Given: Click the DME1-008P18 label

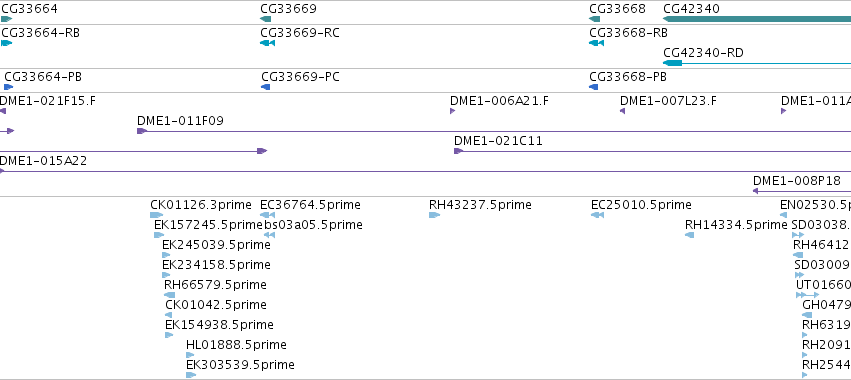Looking at the screenshot, I should [x=797, y=181].
